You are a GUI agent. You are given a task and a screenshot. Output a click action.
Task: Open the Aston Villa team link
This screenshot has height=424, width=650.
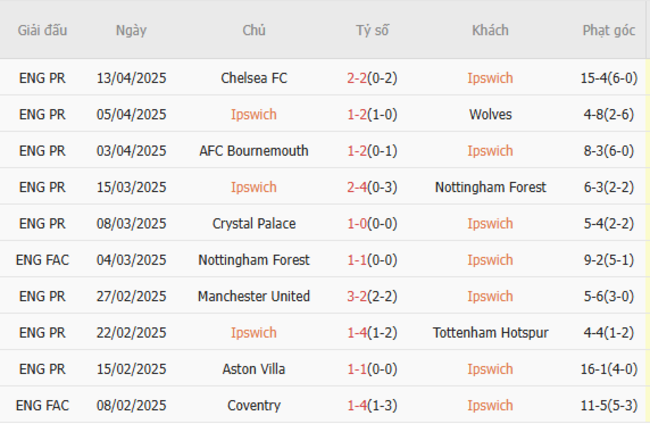[x=253, y=369]
